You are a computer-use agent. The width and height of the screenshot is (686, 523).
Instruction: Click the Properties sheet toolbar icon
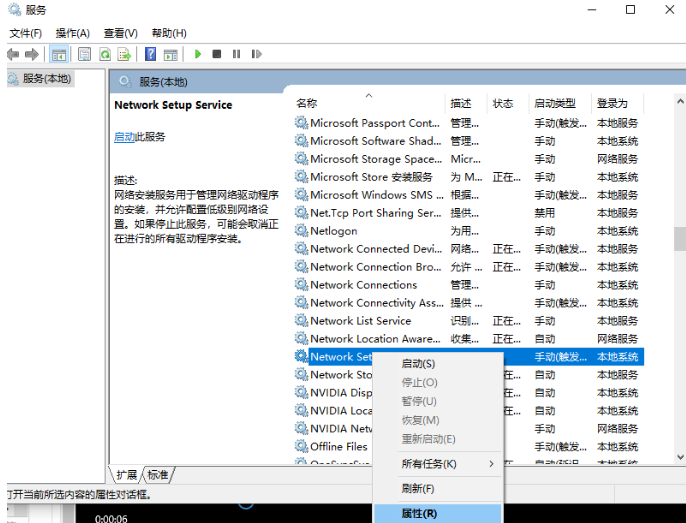point(84,54)
